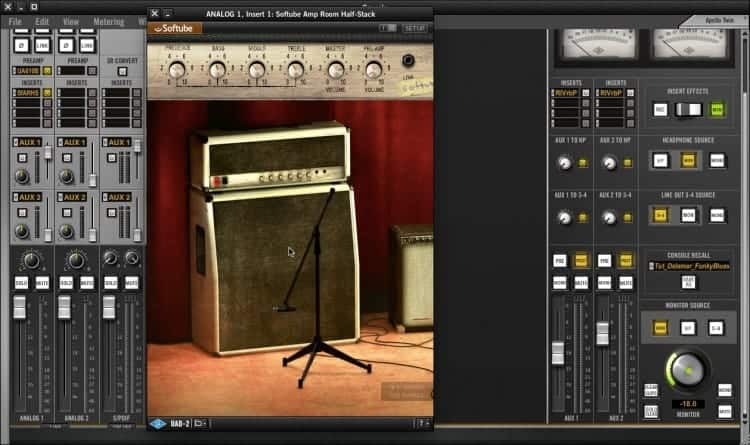Click the Master volume knob on the amp
This screenshot has height=445, width=750.
pyautogui.click(x=335, y=70)
